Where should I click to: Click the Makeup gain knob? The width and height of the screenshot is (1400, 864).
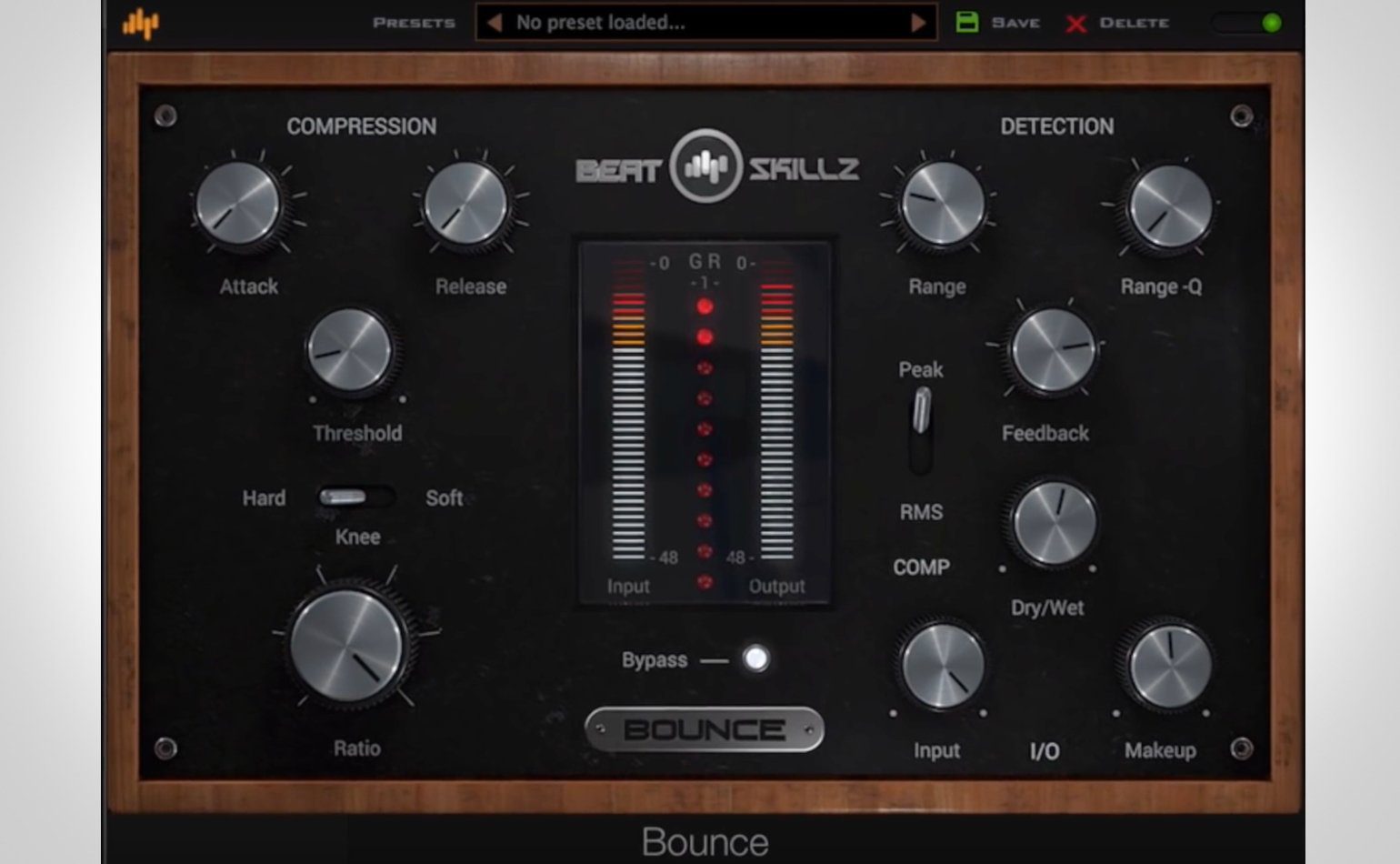[1169, 665]
